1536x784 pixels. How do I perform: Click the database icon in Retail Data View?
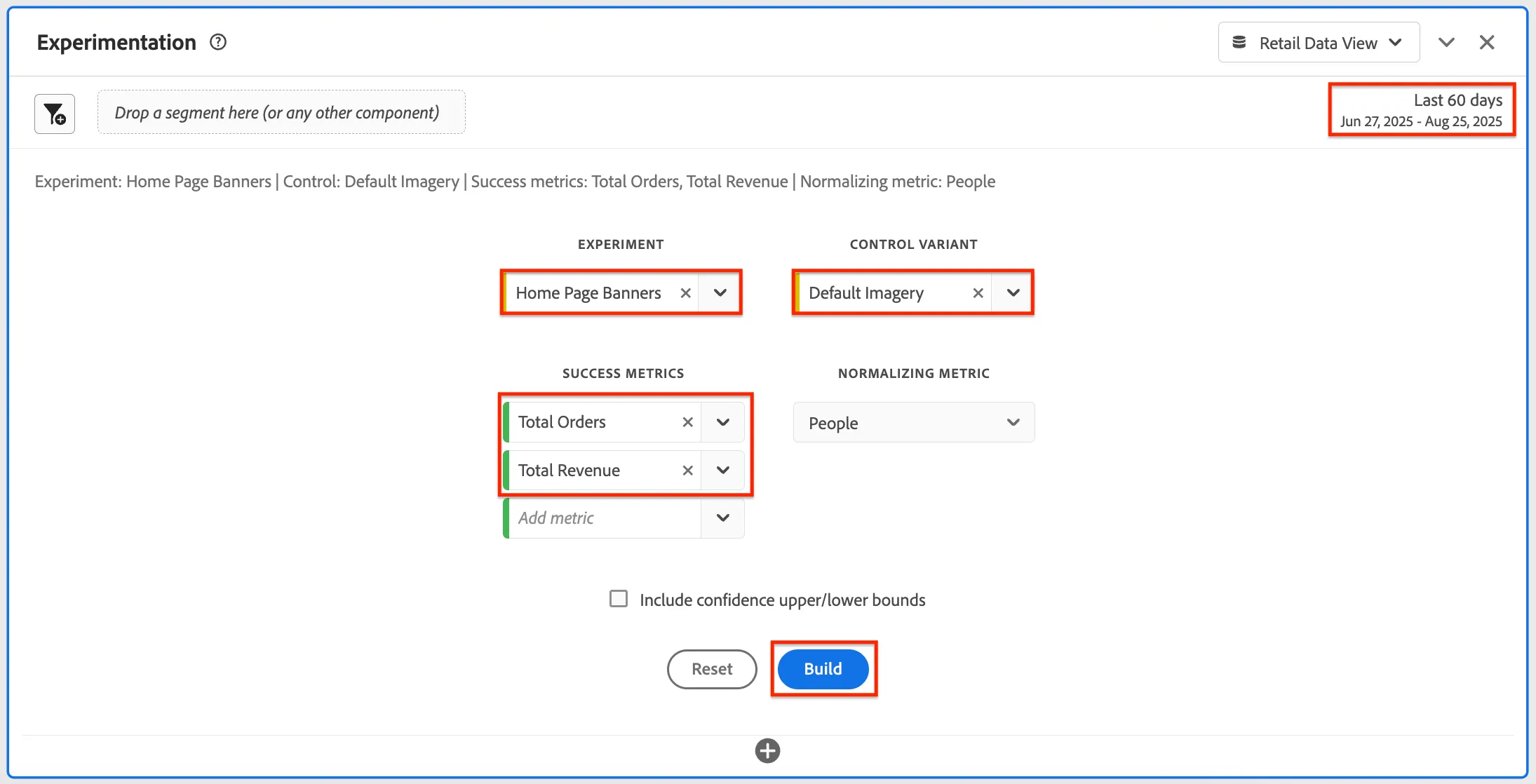click(x=1239, y=43)
